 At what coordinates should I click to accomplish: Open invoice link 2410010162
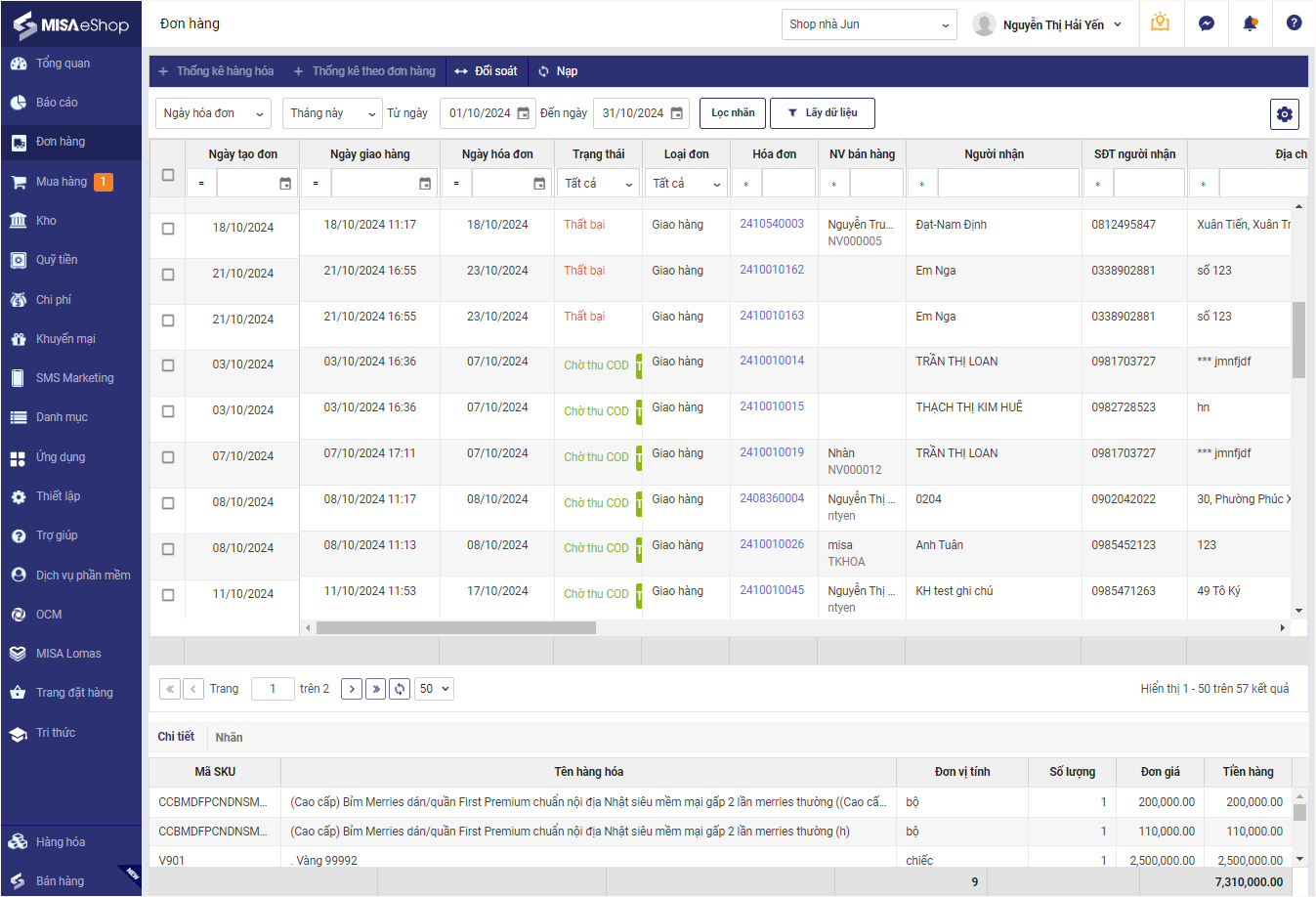771,270
